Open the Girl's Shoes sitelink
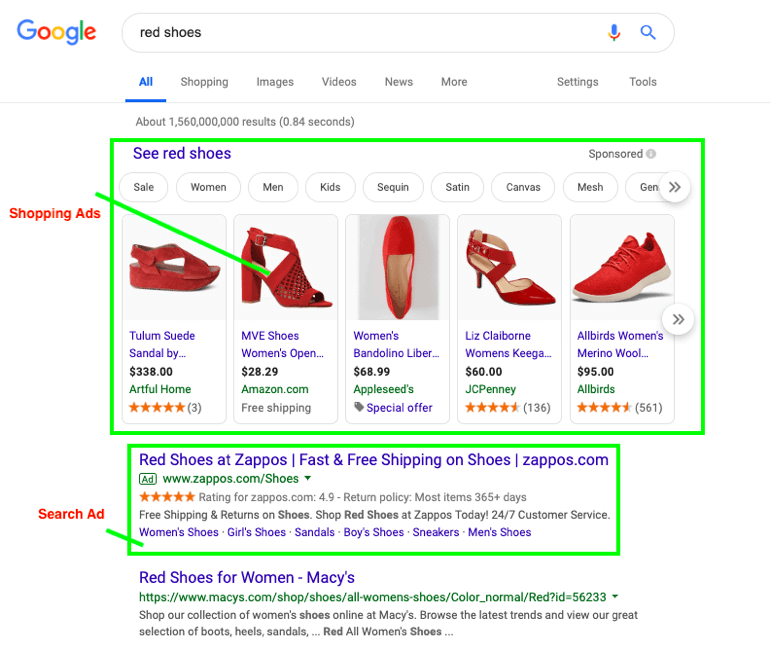 click(256, 532)
